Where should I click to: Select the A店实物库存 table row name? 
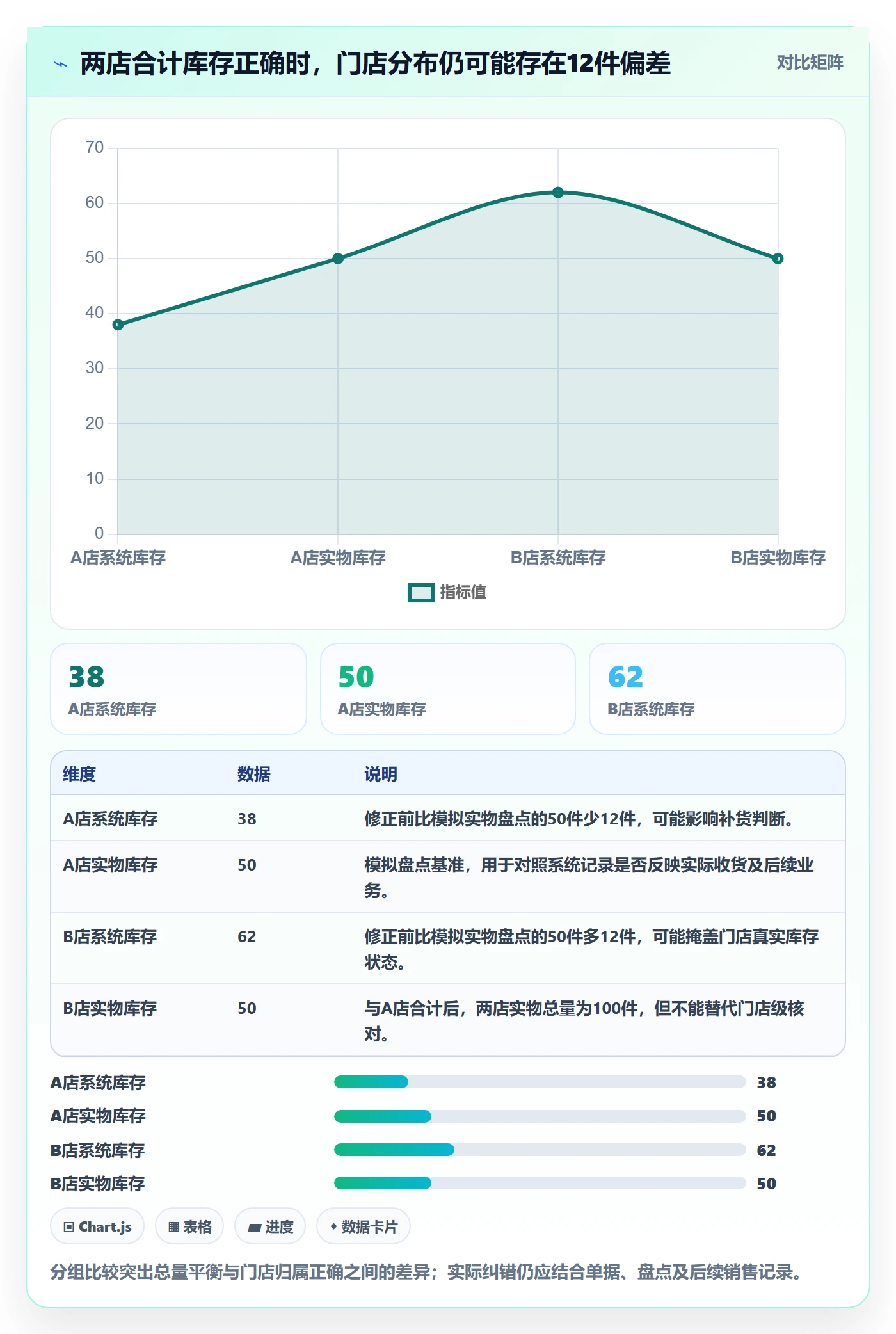pyautogui.click(x=110, y=865)
